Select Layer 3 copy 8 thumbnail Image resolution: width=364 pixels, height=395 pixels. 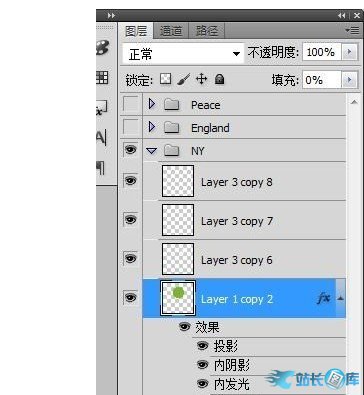point(178,181)
